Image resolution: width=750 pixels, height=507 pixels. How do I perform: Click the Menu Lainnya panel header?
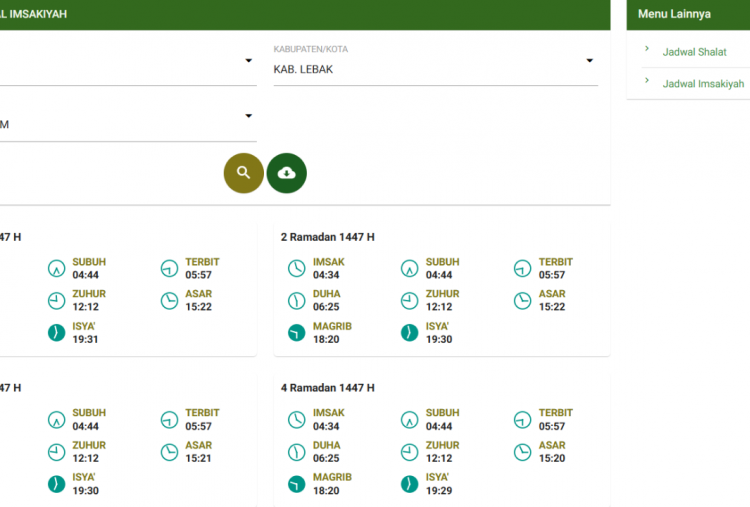click(688, 14)
